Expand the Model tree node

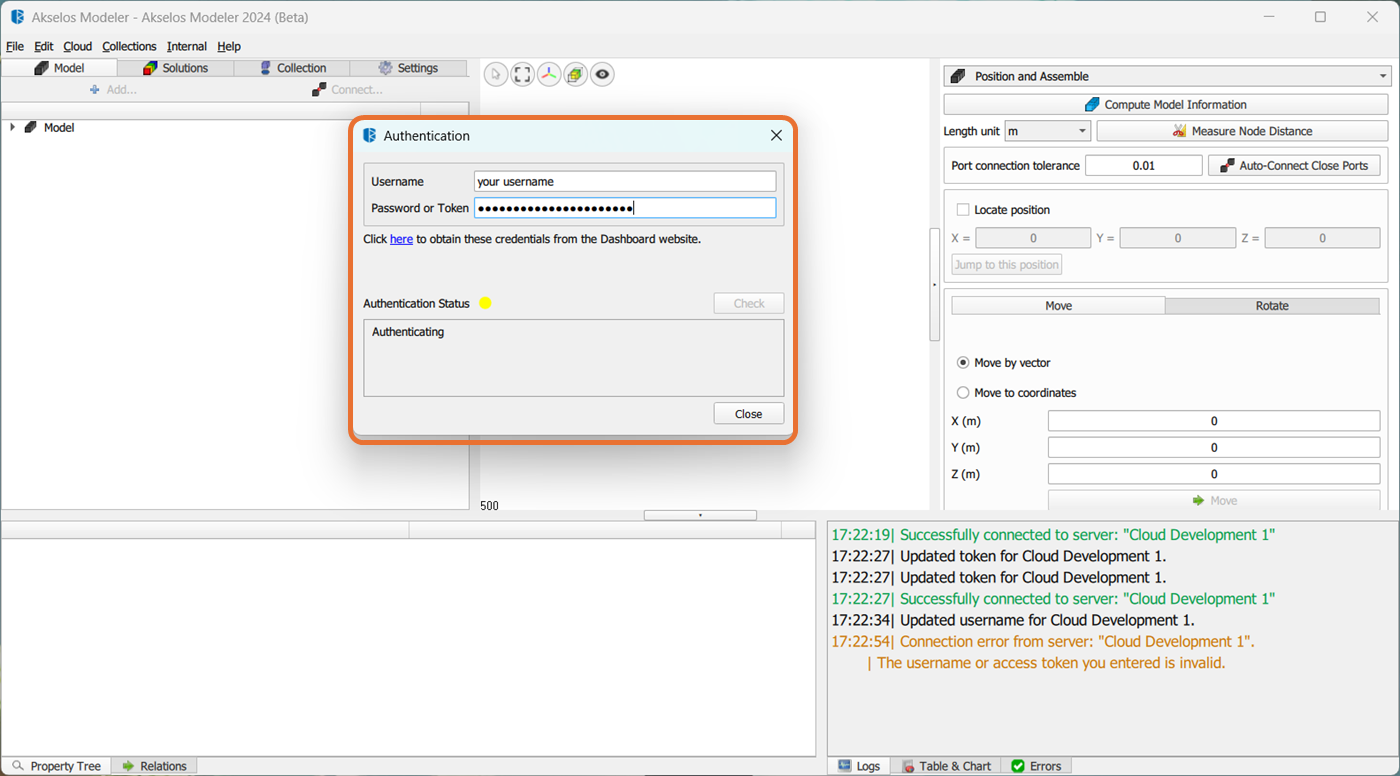(12, 127)
